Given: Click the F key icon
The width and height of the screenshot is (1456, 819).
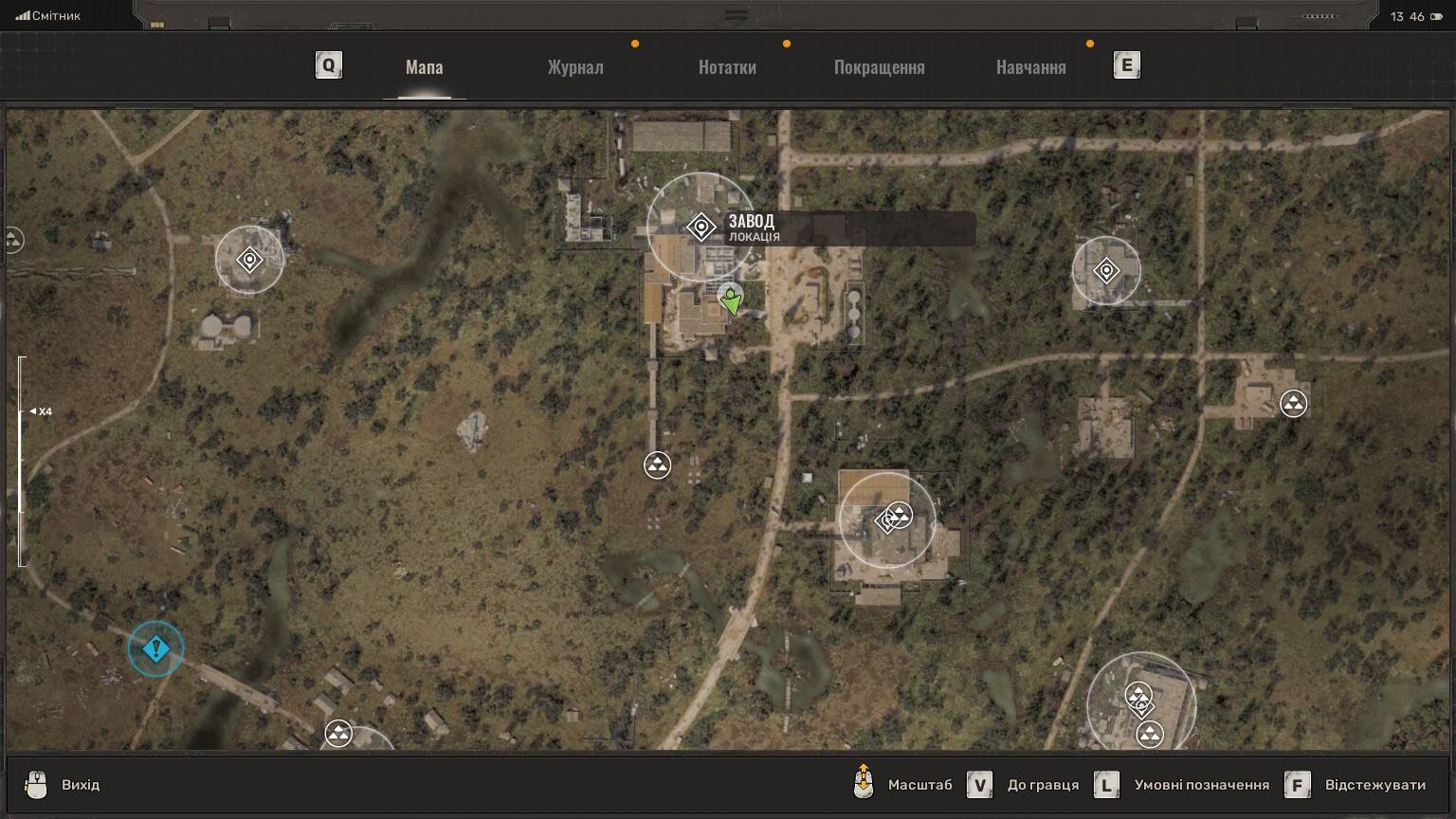Looking at the screenshot, I should click(x=1297, y=785).
